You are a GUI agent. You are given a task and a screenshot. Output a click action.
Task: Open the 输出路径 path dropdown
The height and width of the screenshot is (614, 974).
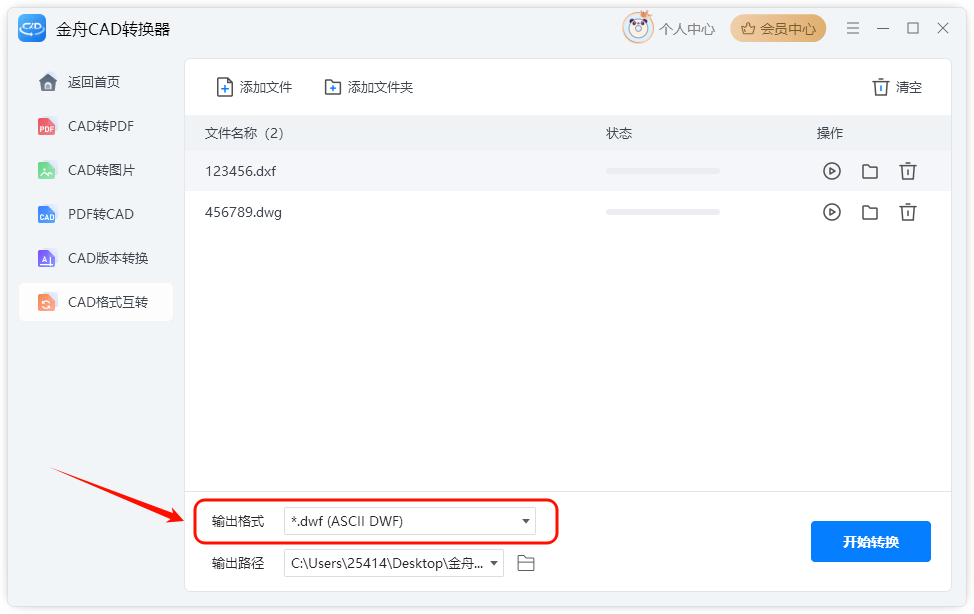[x=394, y=563]
